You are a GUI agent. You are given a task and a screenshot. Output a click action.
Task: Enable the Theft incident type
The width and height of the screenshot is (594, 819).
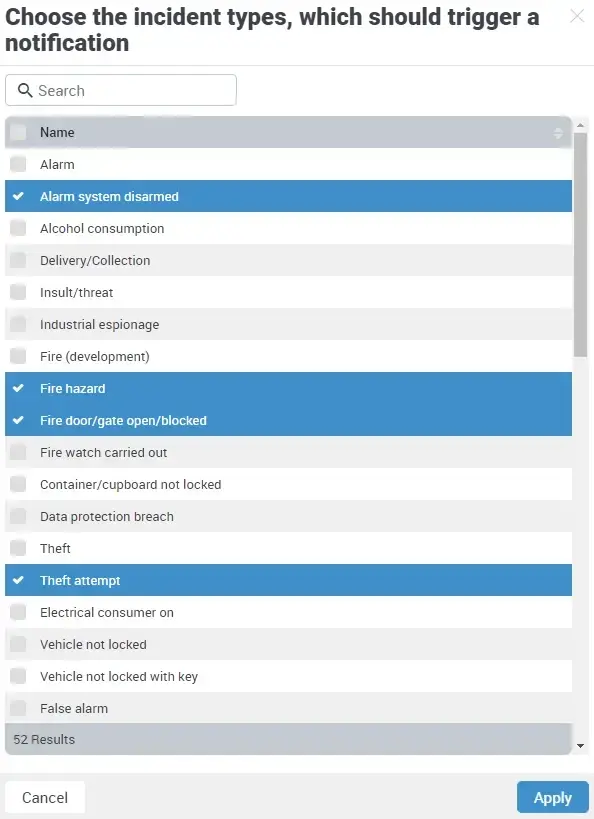[17, 548]
